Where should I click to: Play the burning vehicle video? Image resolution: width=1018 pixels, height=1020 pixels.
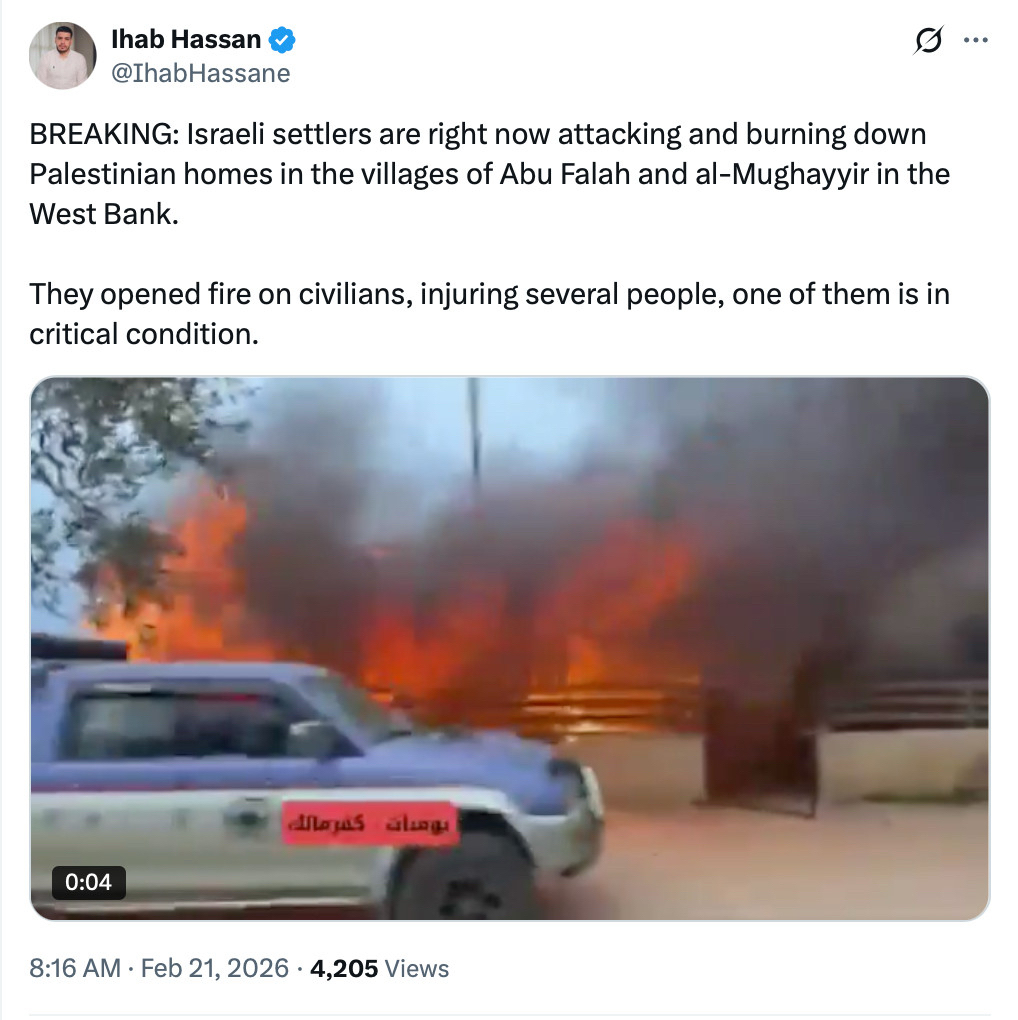510,649
